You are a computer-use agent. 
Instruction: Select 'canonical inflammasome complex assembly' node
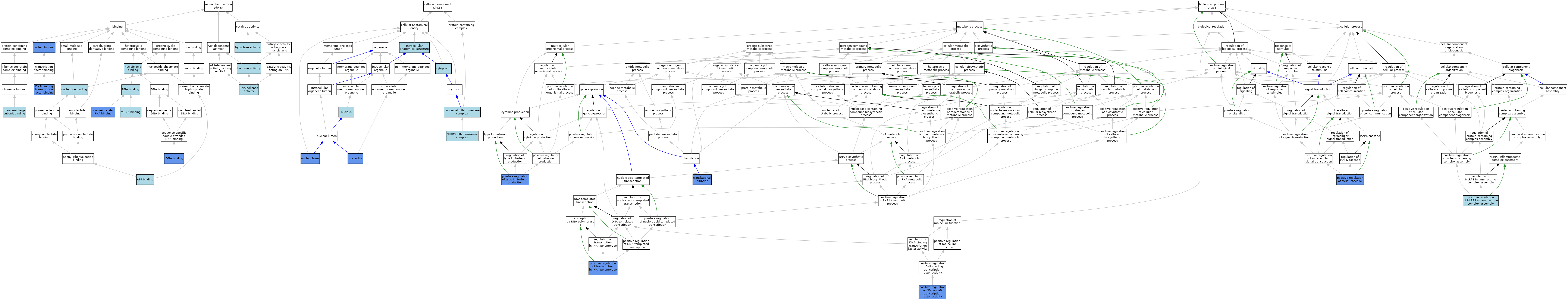1527,136
